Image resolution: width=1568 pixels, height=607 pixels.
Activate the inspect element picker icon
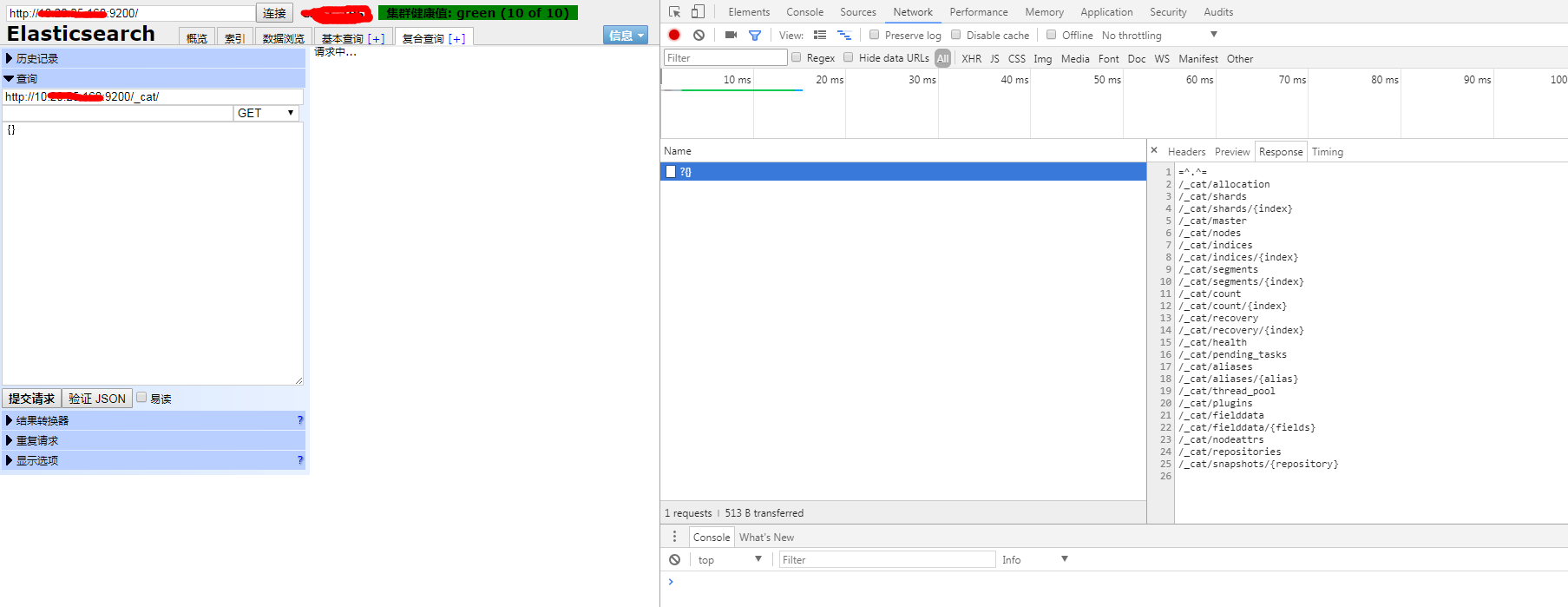pyautogui.click(x=674, y=12)
